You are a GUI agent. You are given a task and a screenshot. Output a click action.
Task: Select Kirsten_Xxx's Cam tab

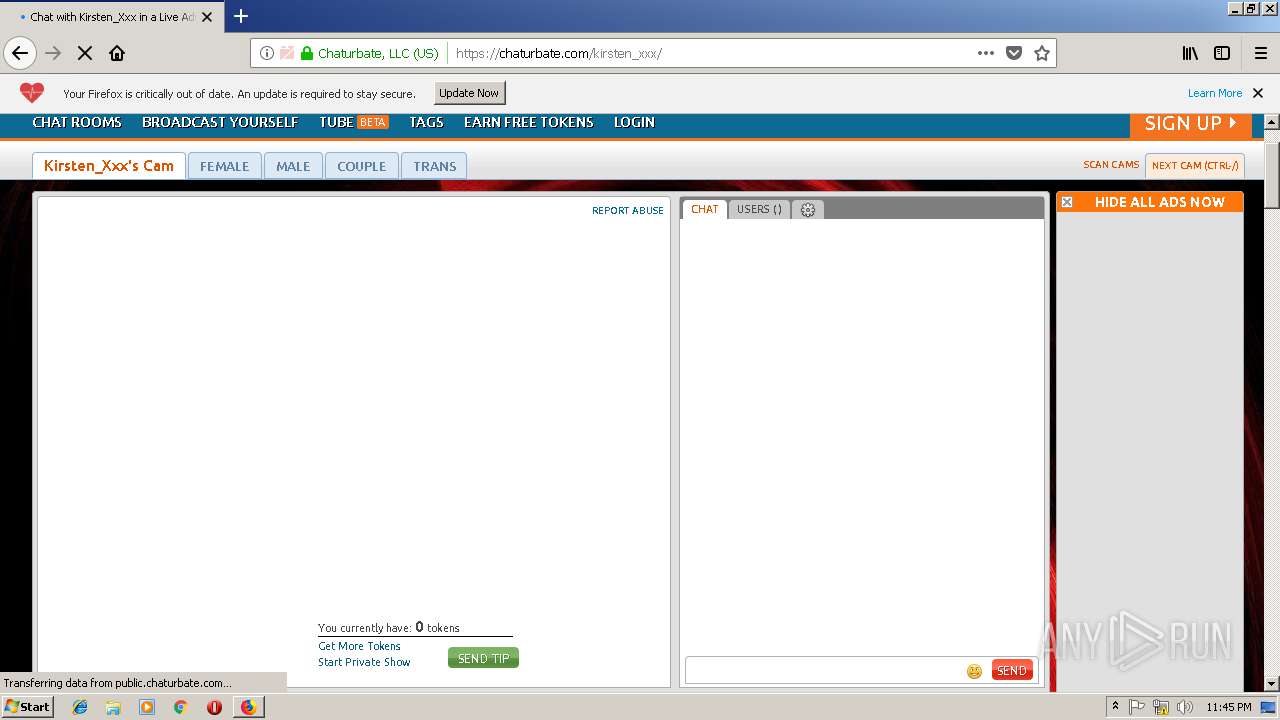(x=109, y=166)
